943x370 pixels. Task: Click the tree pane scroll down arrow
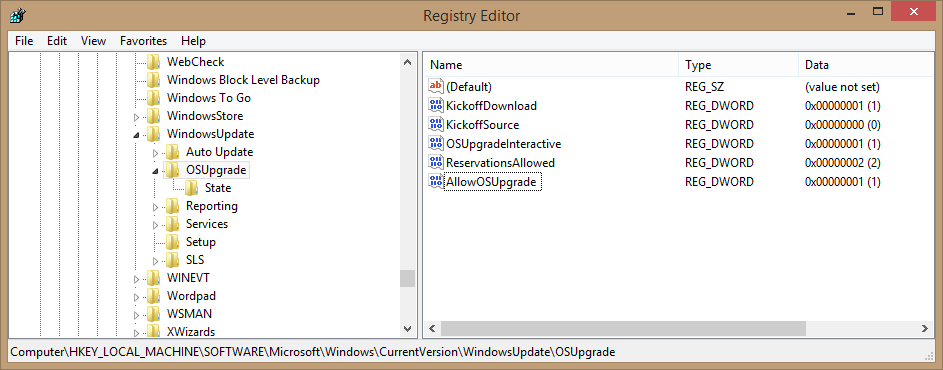coord(408,328)
